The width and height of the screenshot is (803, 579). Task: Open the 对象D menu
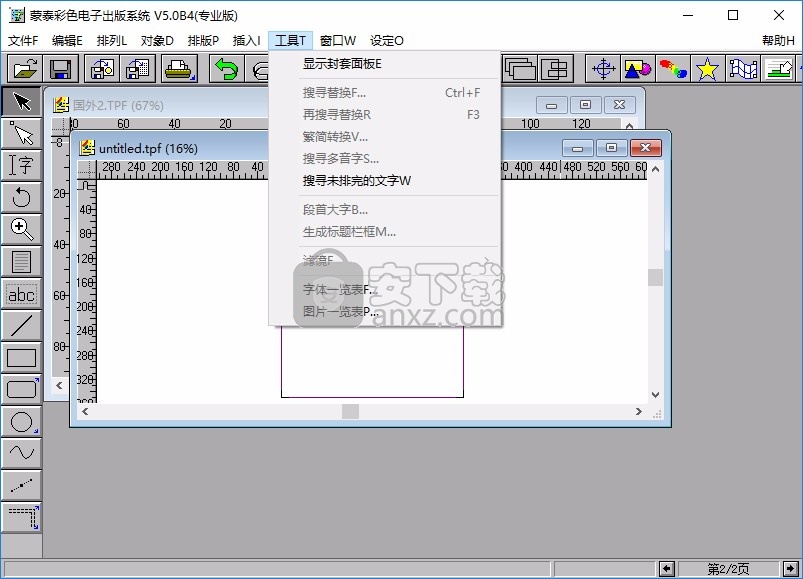click(x=157, y=40)
